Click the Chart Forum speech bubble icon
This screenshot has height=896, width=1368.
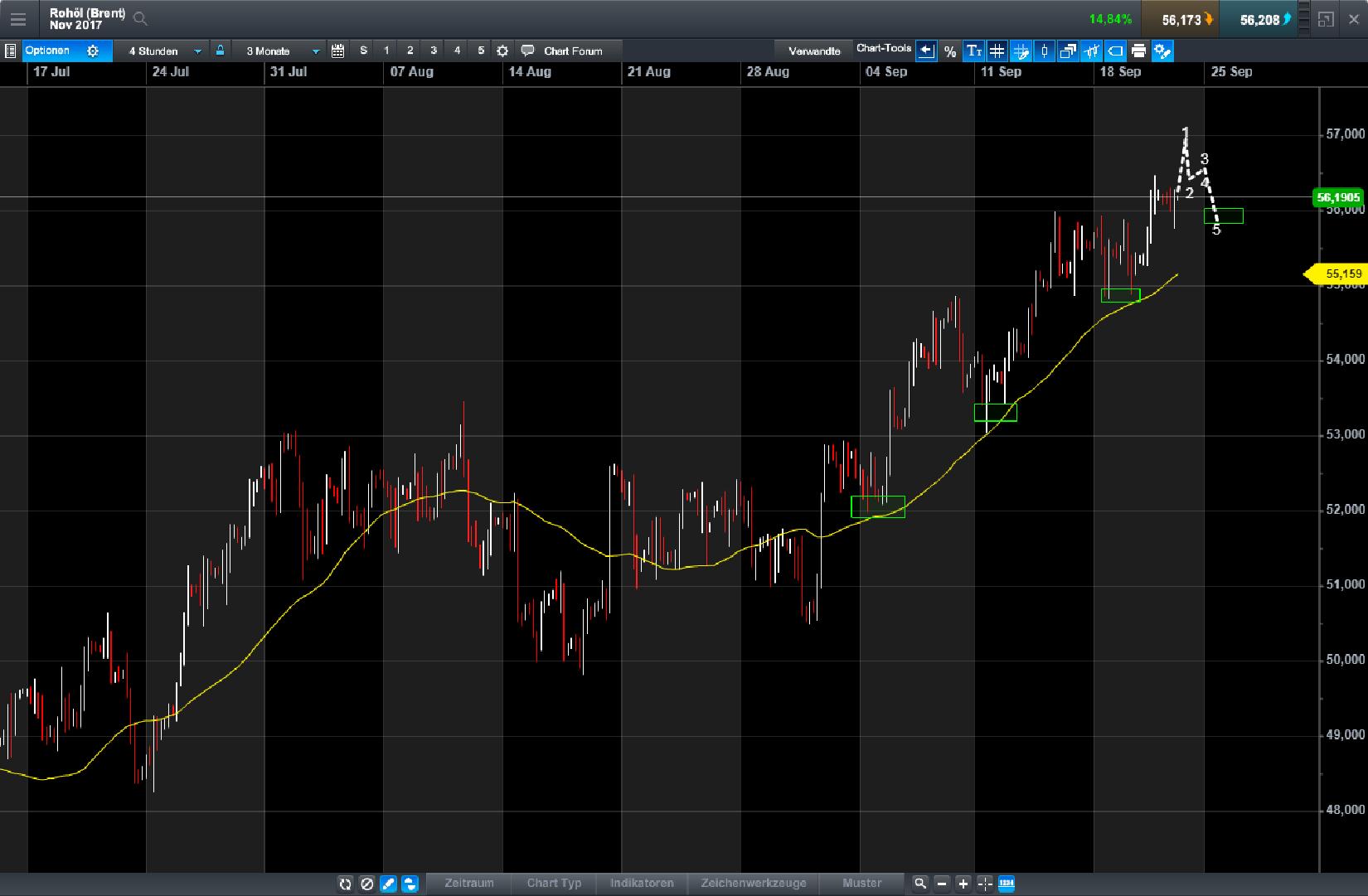(x=528, y=51)
